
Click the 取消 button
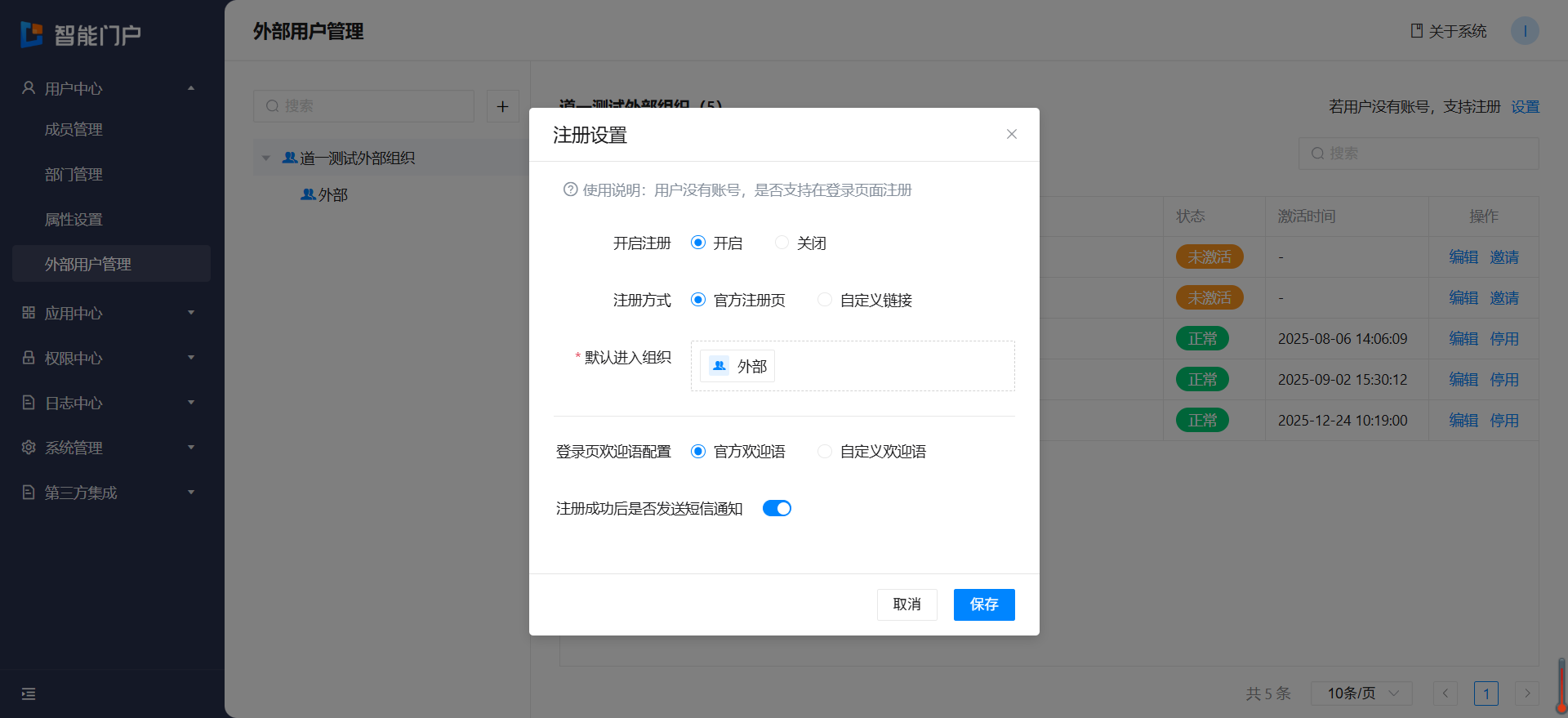coord(906,604)
